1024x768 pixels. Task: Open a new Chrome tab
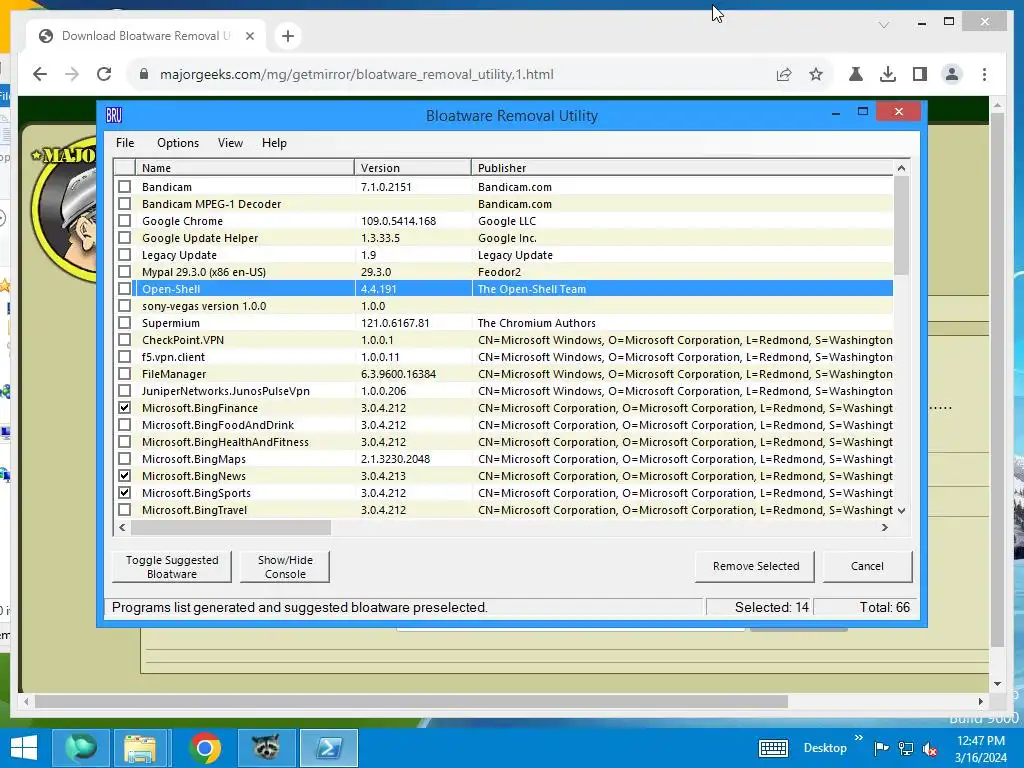(x=288, y=36)
